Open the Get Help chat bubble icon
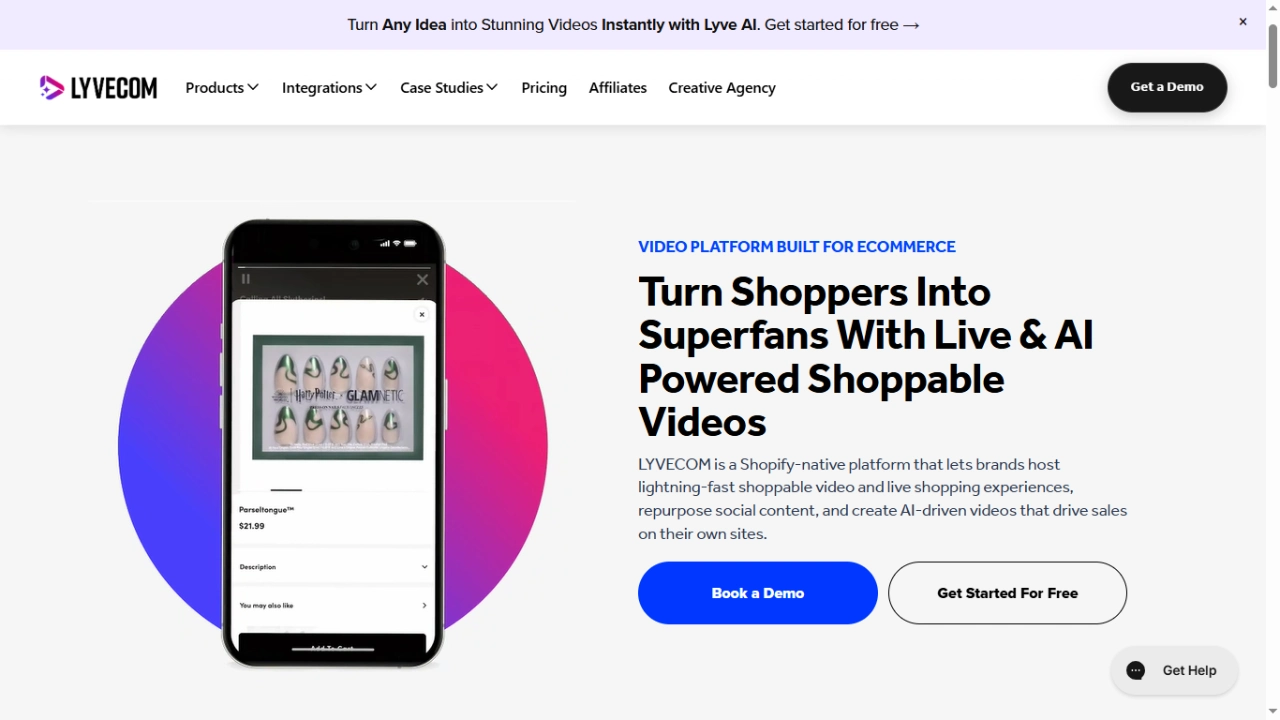Screen dimensions: 1280x720 (x=1135, y=670)
